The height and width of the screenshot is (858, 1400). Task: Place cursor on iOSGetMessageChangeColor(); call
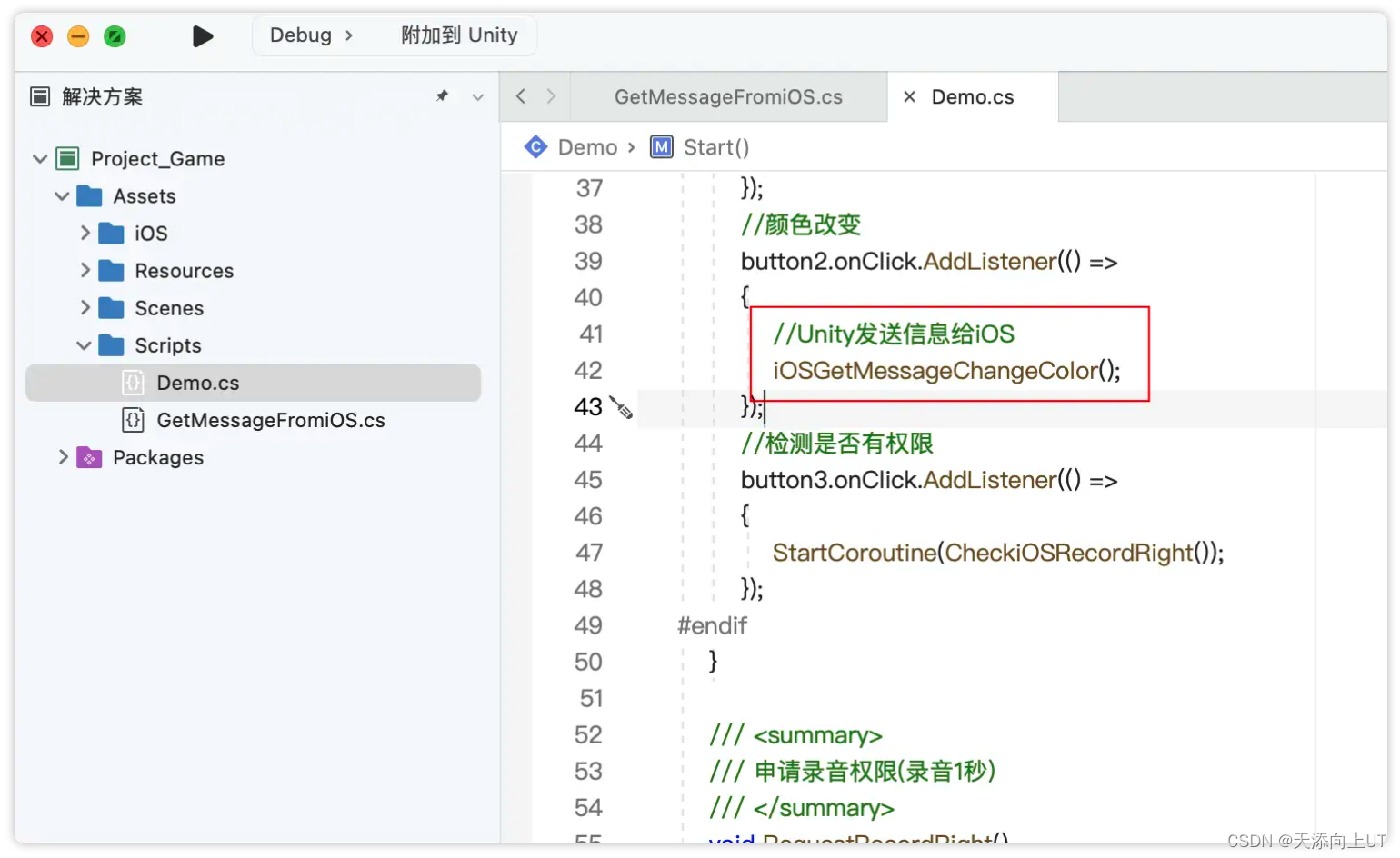[946, 371]
